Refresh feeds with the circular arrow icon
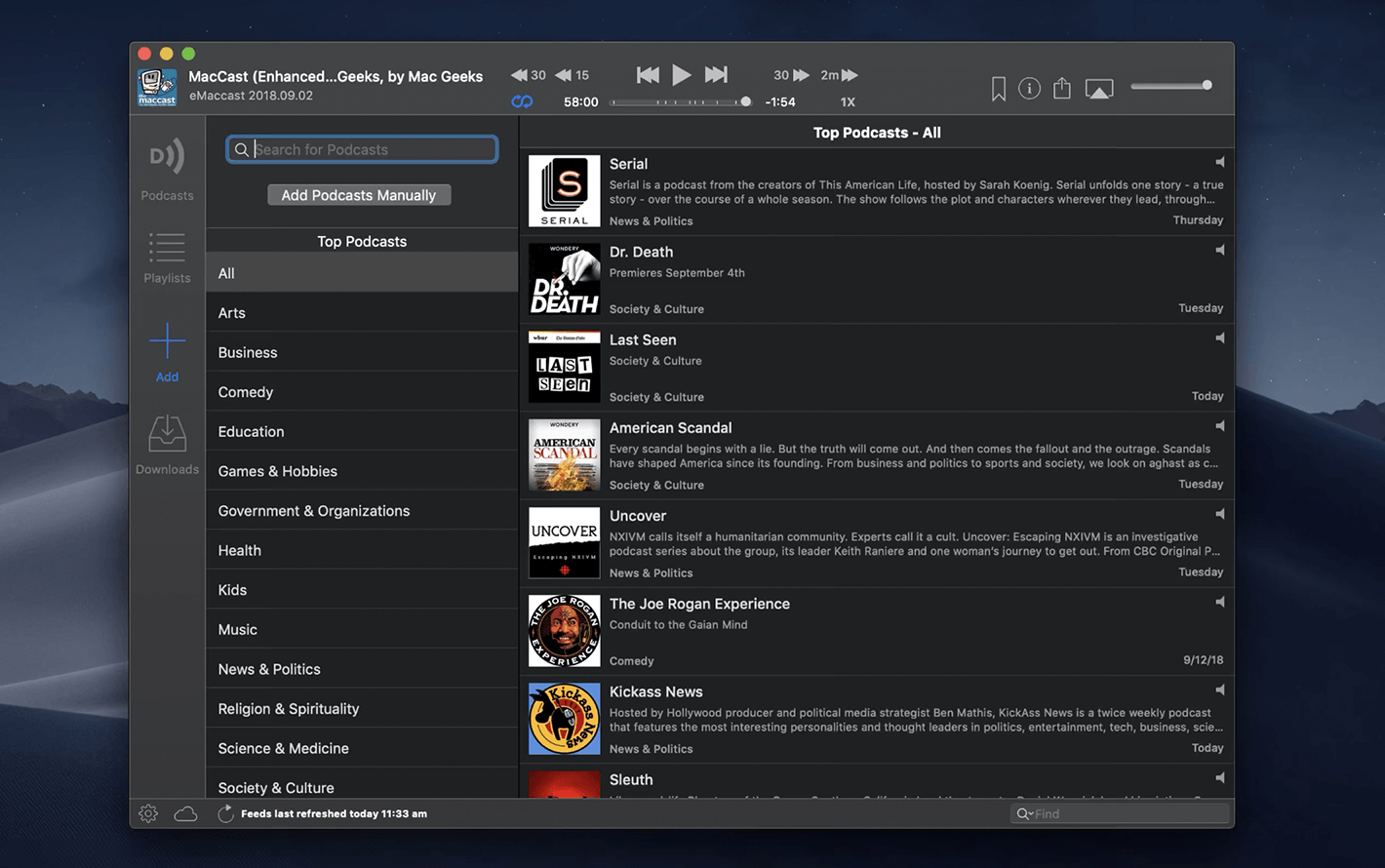 pyautogui.click(x=225, y=813)
